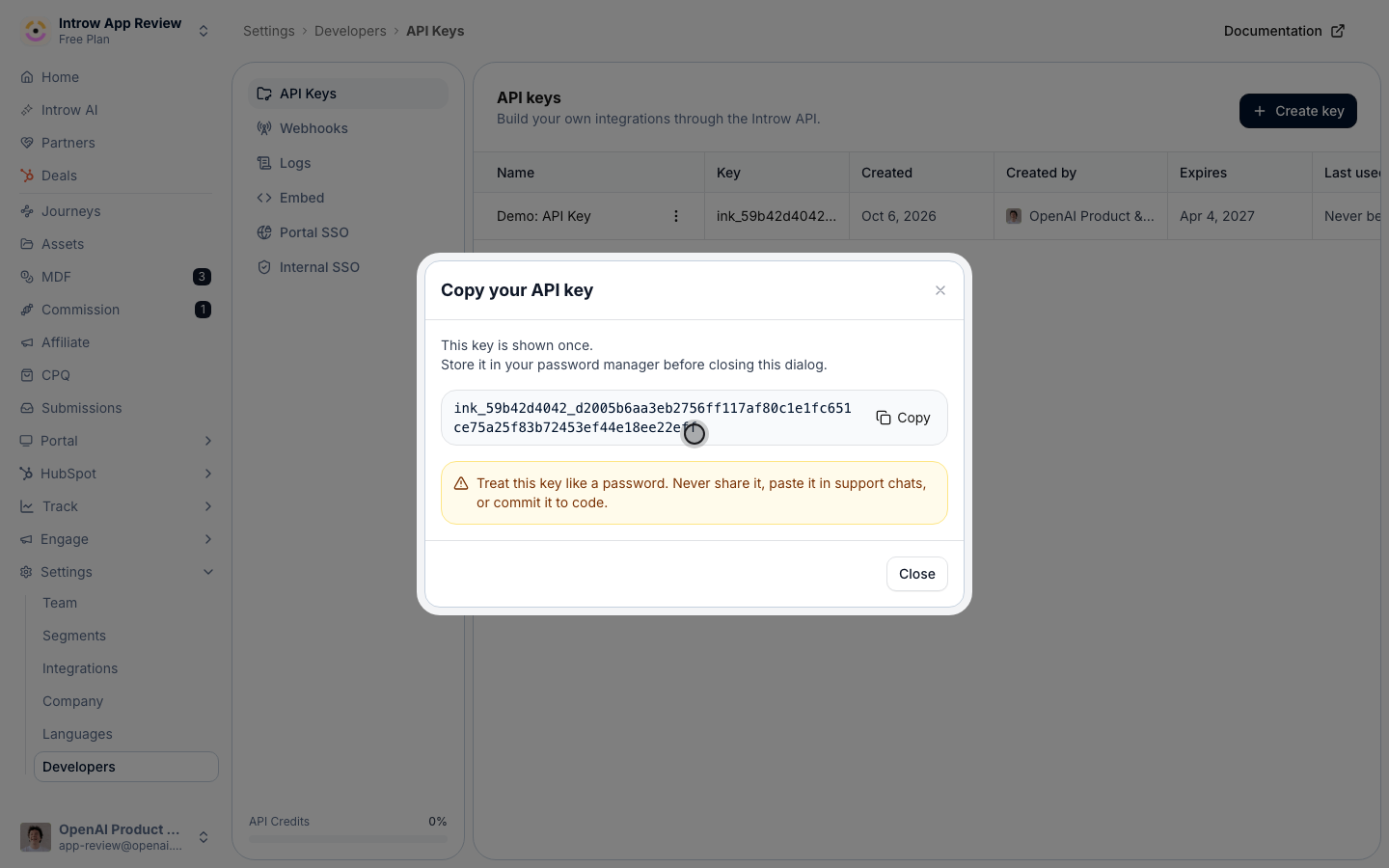Click the Settings gear icon

[x=26, y=572]
